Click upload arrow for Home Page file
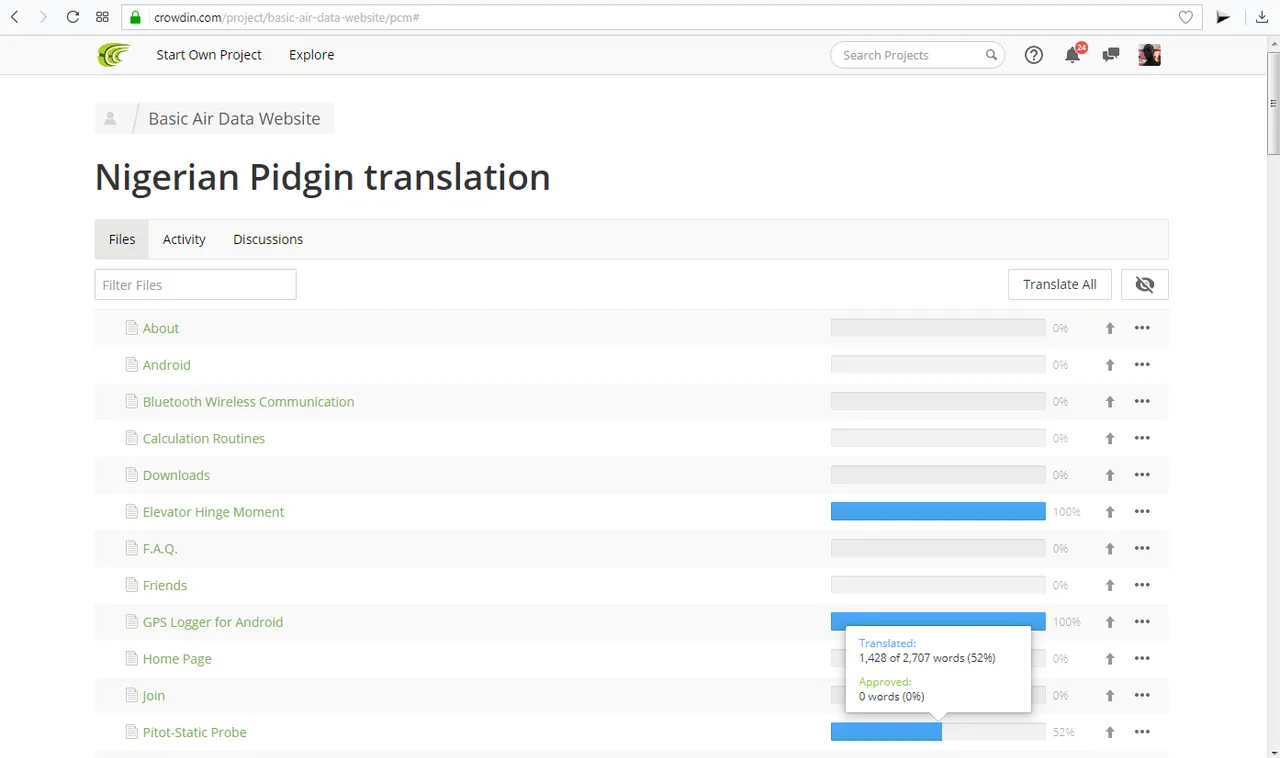The image size is (1280, 758). point(1109,659)
